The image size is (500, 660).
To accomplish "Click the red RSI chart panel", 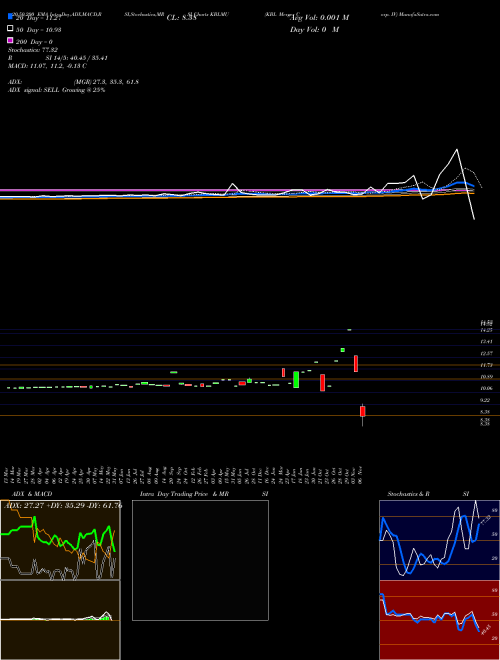I will click(439, 620).
